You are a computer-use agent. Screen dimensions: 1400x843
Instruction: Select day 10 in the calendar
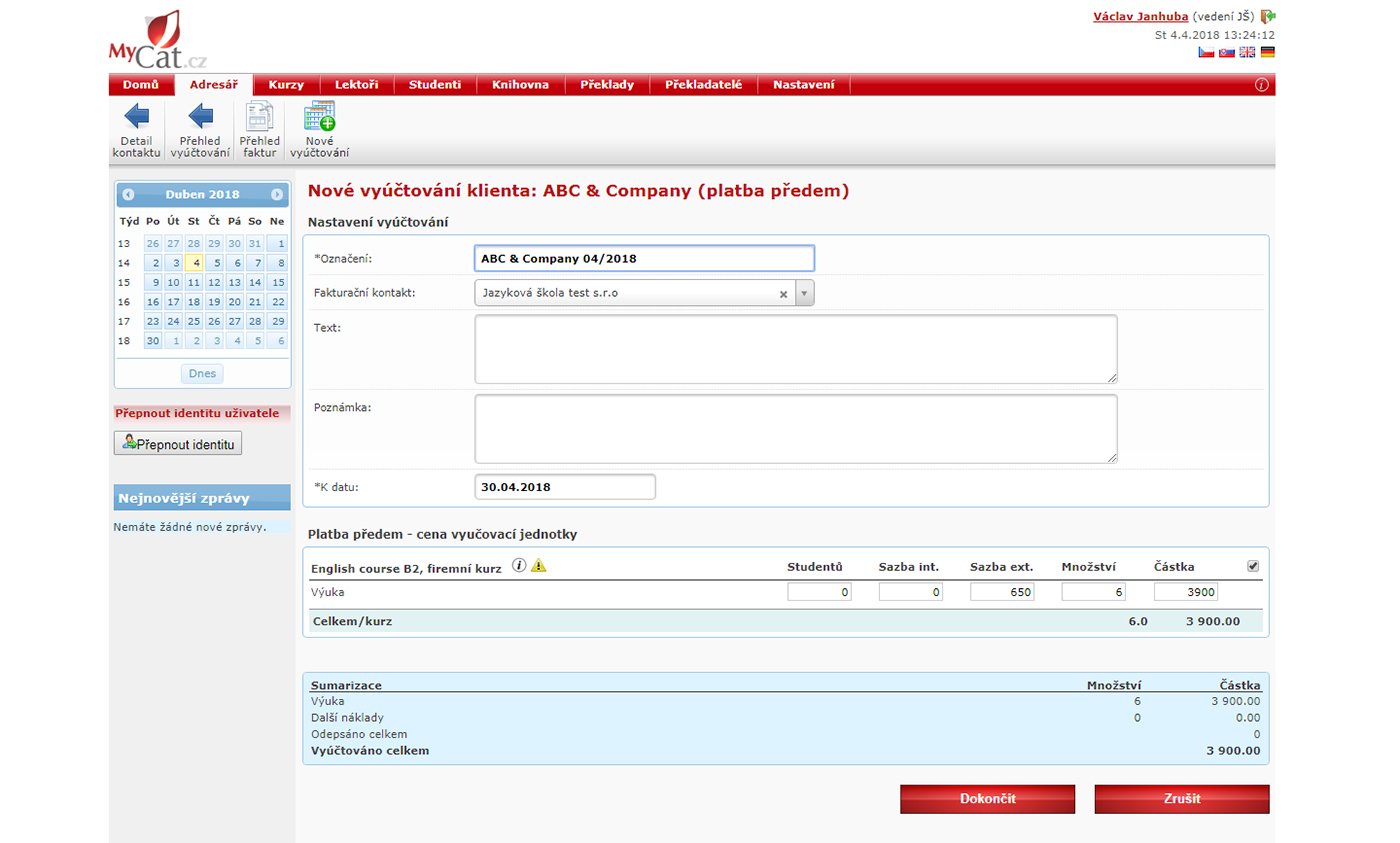point(175,282)
